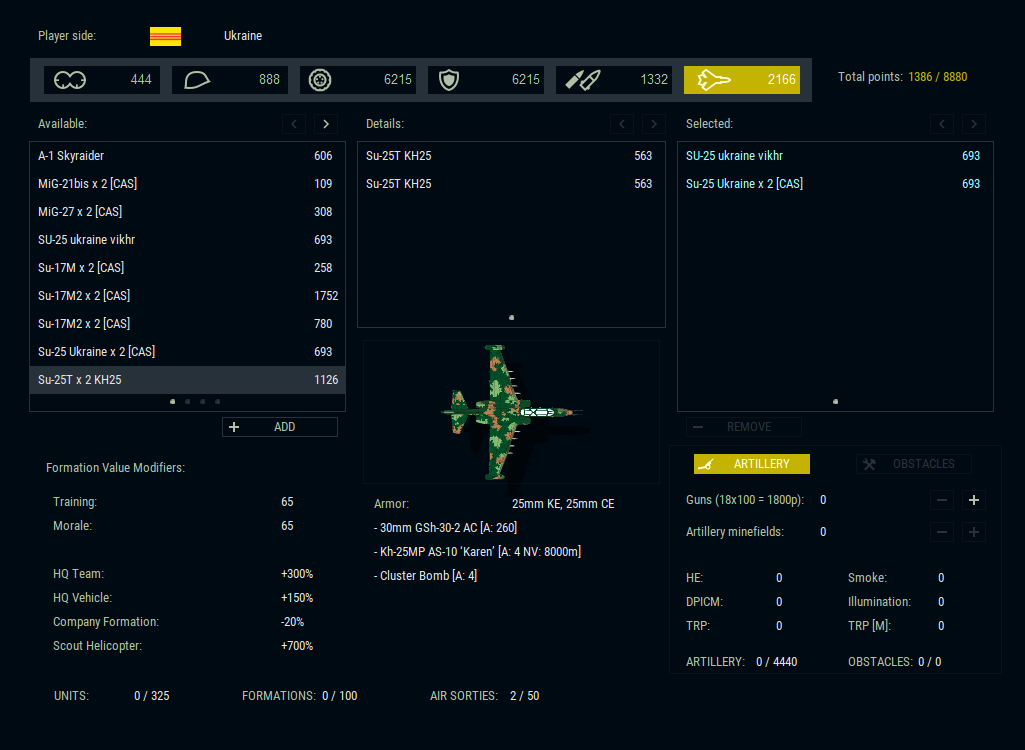
Task: Select the shield armor category icon
Action: coord(449,80)
